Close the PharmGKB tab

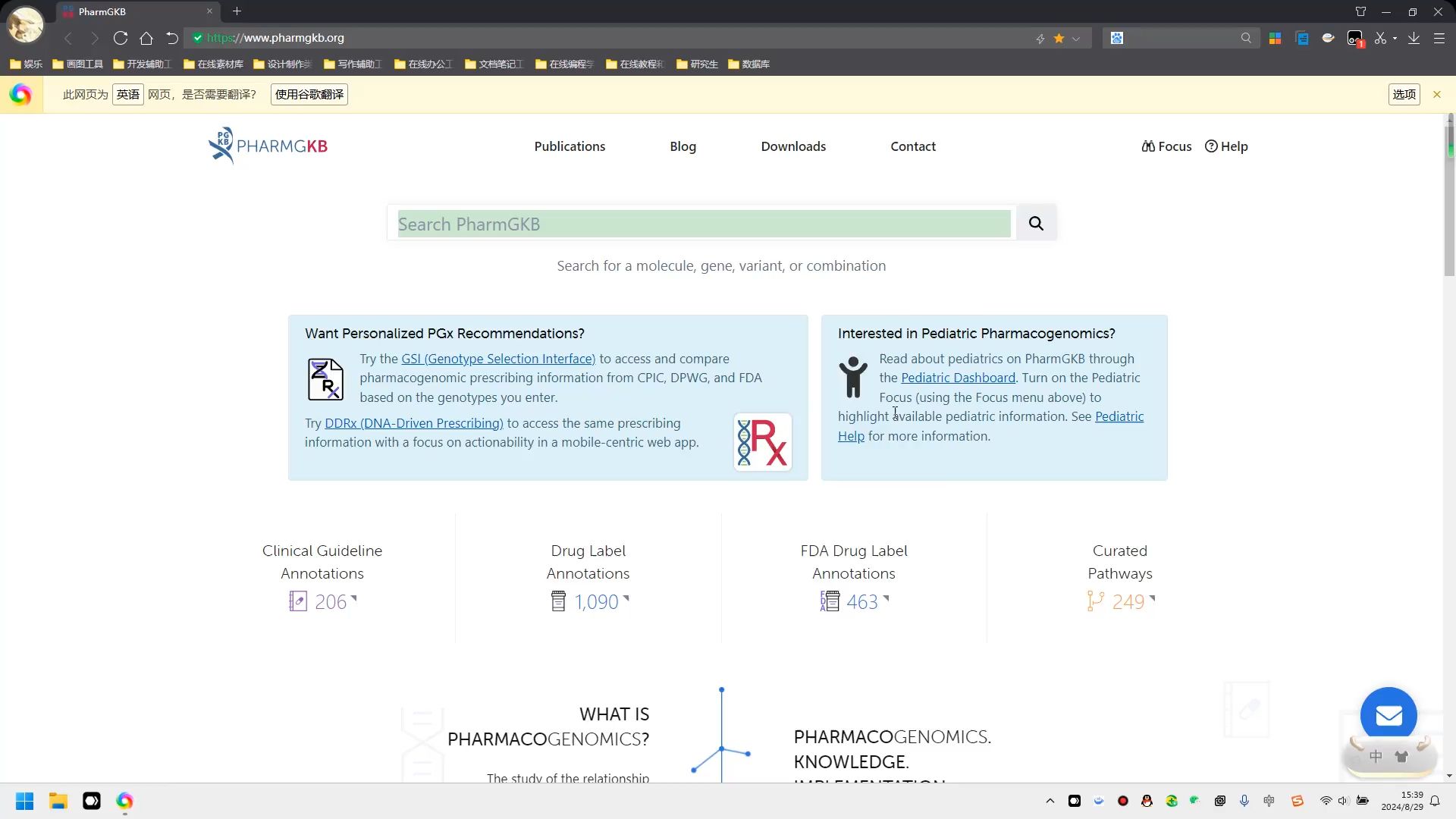(209, 11)
